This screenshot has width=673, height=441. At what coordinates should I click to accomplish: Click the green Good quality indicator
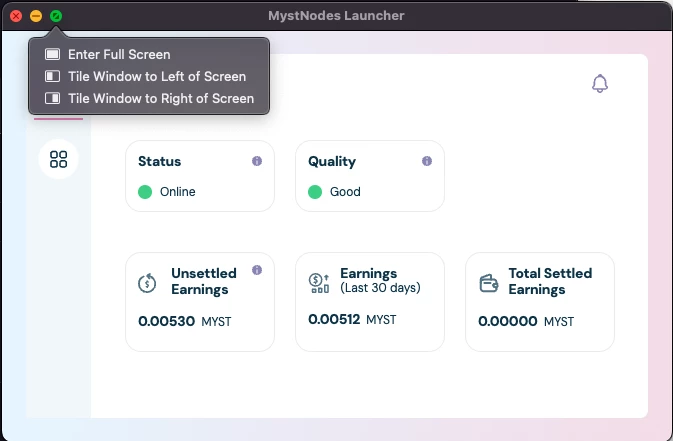[x=315, y=192]
